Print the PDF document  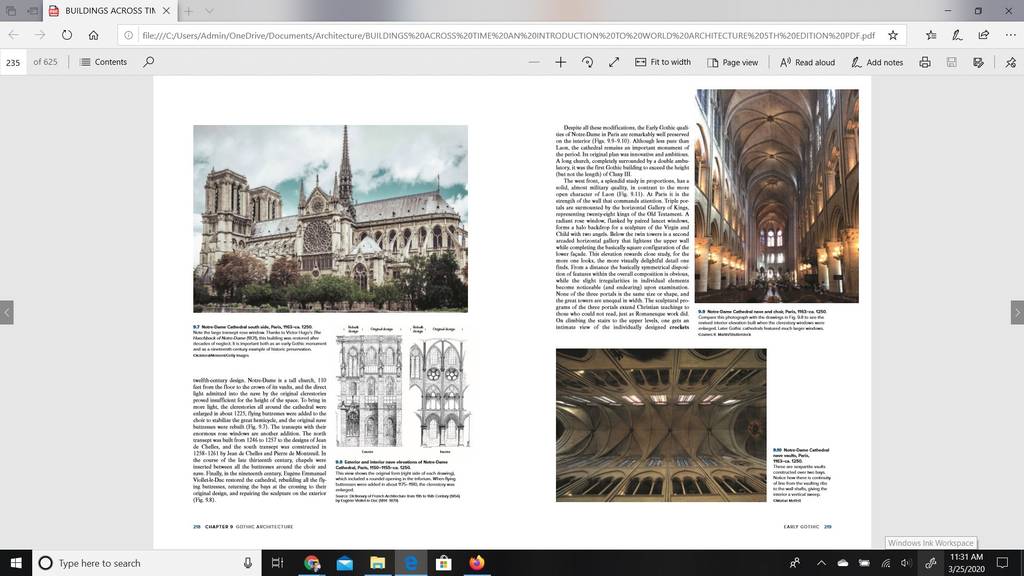(925, 62)
